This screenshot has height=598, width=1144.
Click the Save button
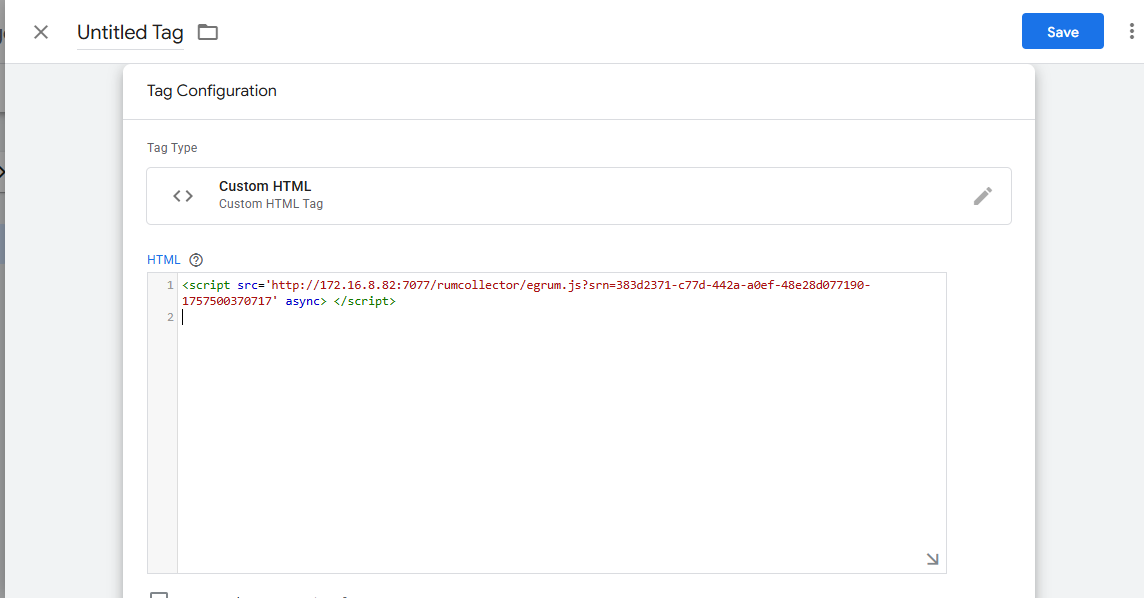(x=1062, y=31)
